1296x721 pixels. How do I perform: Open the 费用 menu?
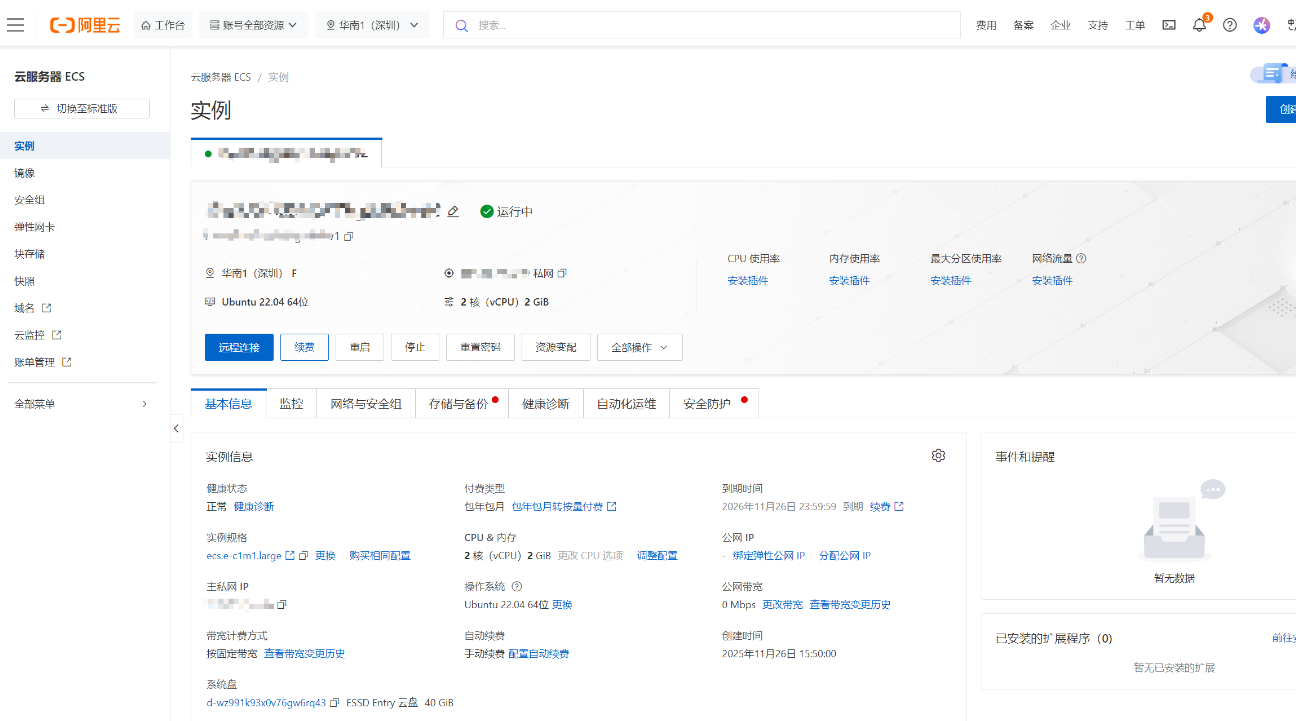click(x=986, y=25)
